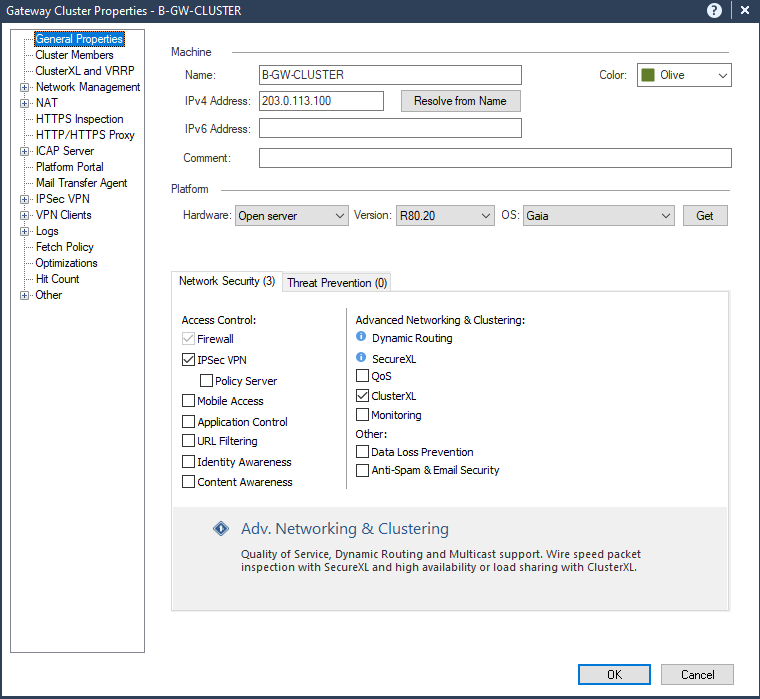Click the Resolve from Name button
Viewport: 760px width, 699px height.
pyautogui.click(x=460, y=101)
